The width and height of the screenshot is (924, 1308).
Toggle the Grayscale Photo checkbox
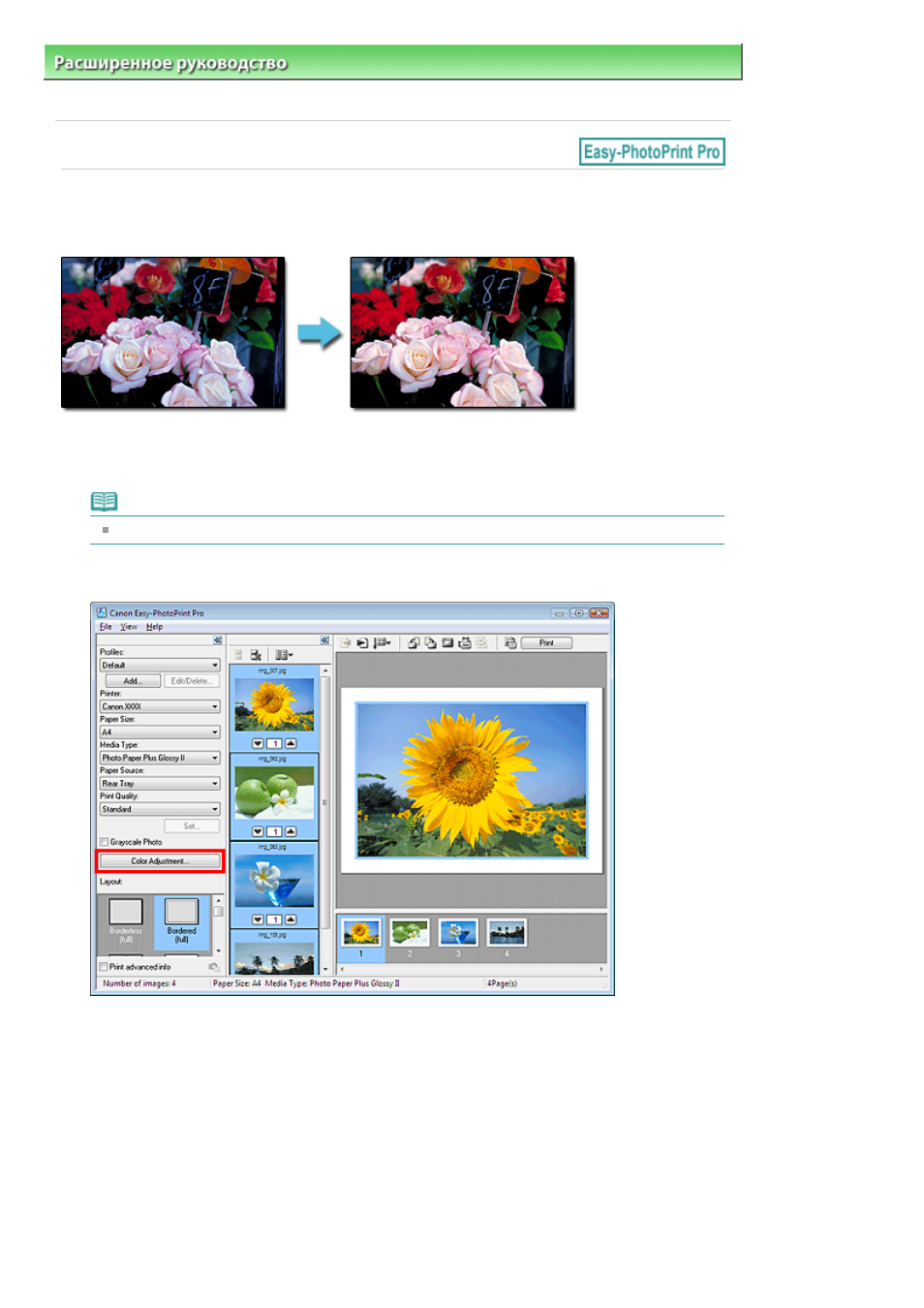coord(104,842)
